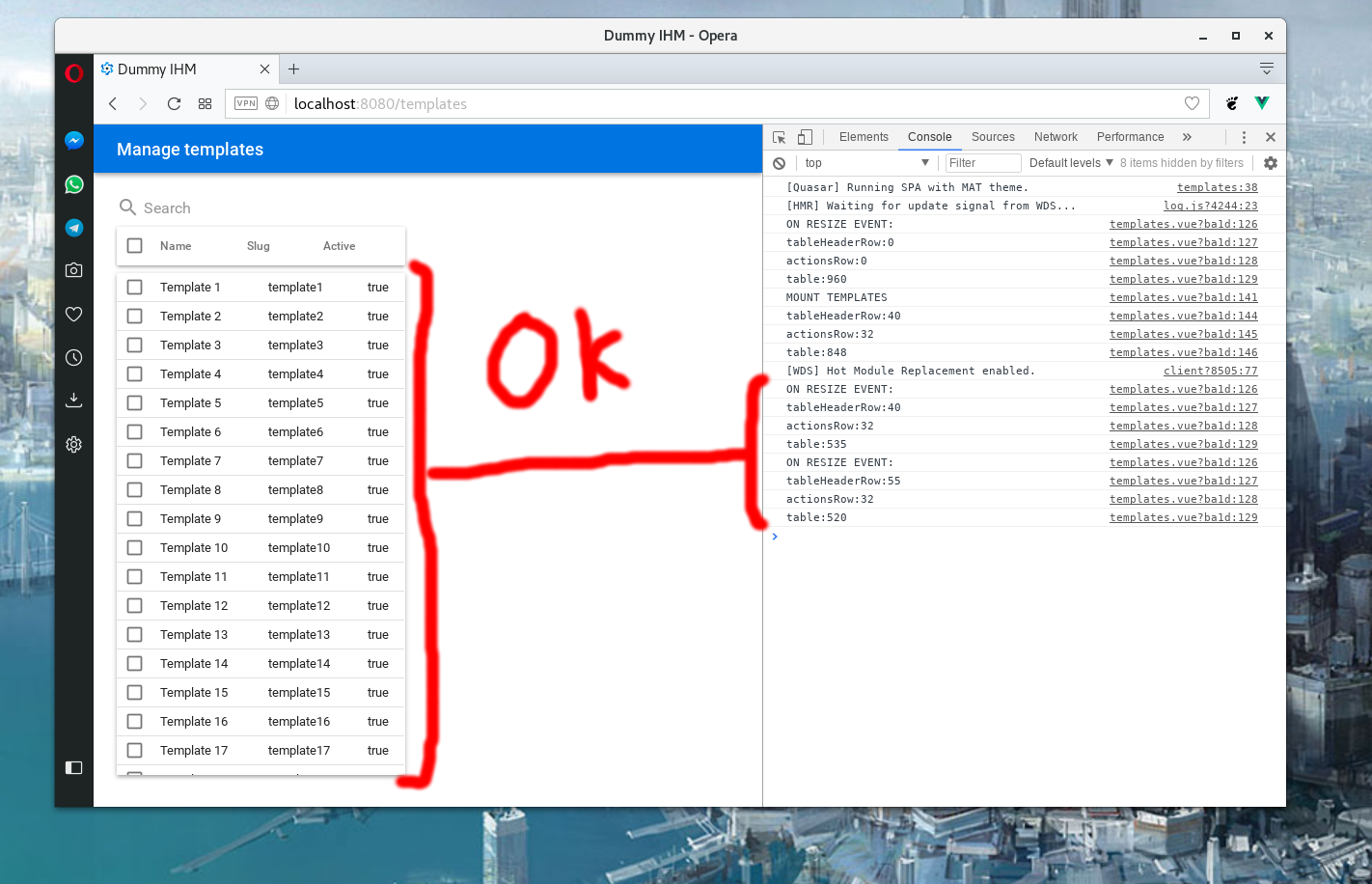Image resolution: width=1372 pixels, height=884 pixels.
Task: Open the log.js?4244:23 source link
Action: pos(1210,206)
